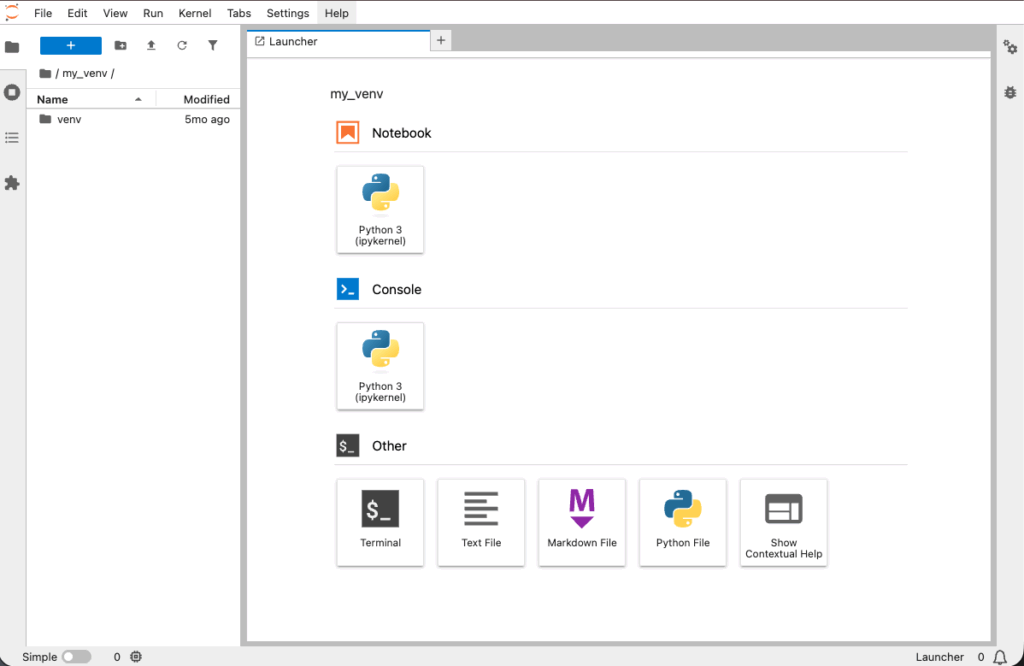Viewport: 1024px width, 666px height.
Task: Click the blue New Launcher plus button
Action: pyautogui.click(x=70, y=45)
